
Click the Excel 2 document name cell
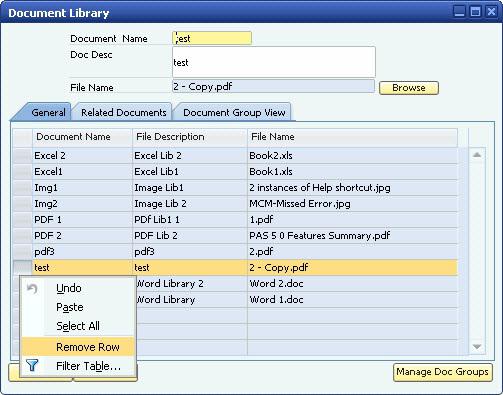[82, 156]
